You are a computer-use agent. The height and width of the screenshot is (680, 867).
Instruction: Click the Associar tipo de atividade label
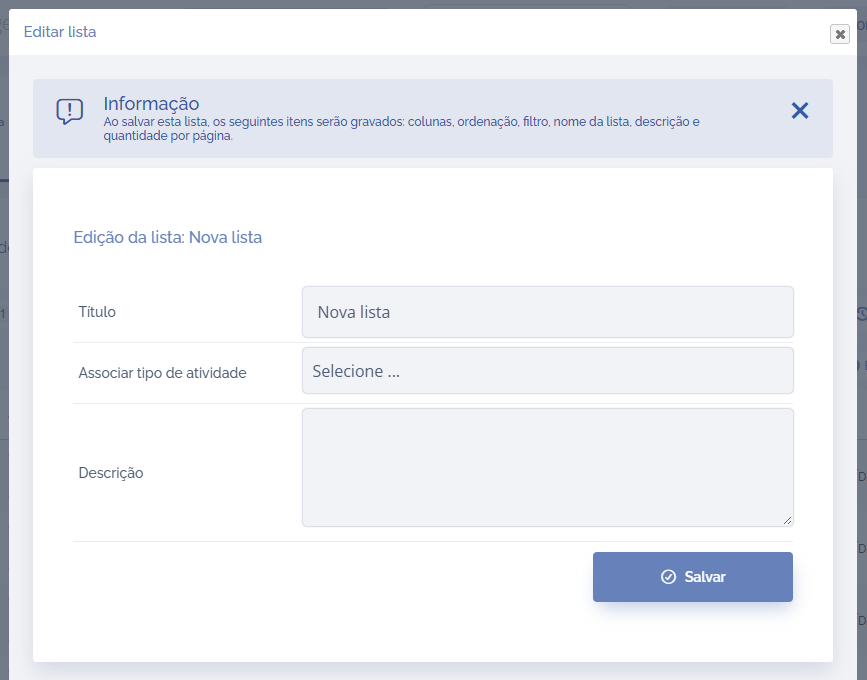(162, 373)
